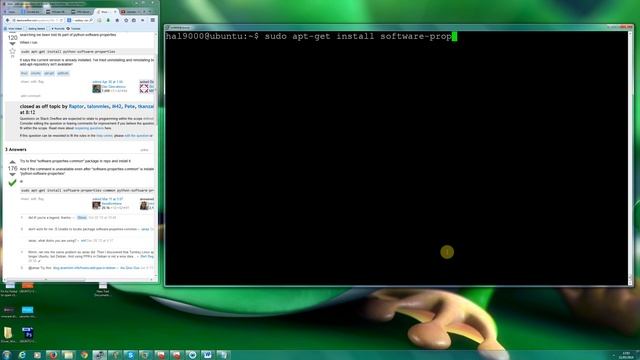
Task: Select the Photoshop PSD desktop file
Action: 27,334
